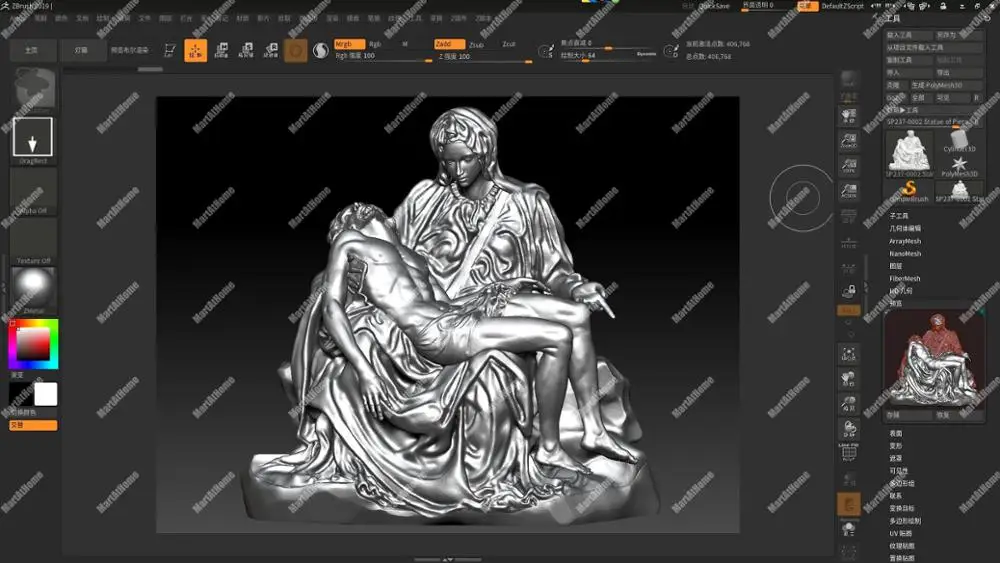Expand the 多边形绘制 subpalette
Screen dimensions: 1000x563
[905, 521]
